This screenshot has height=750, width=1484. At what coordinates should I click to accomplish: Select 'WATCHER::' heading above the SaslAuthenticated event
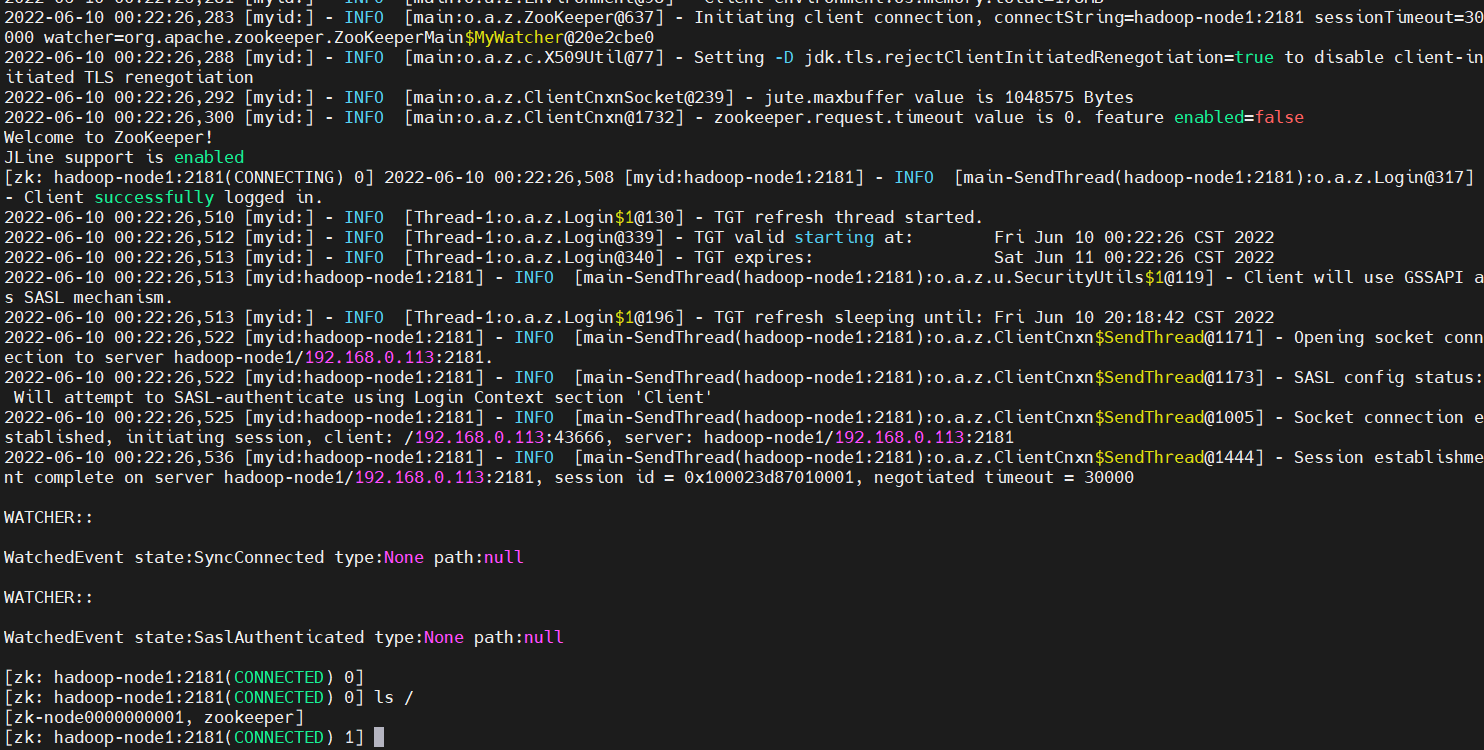(x=49, y=597)
